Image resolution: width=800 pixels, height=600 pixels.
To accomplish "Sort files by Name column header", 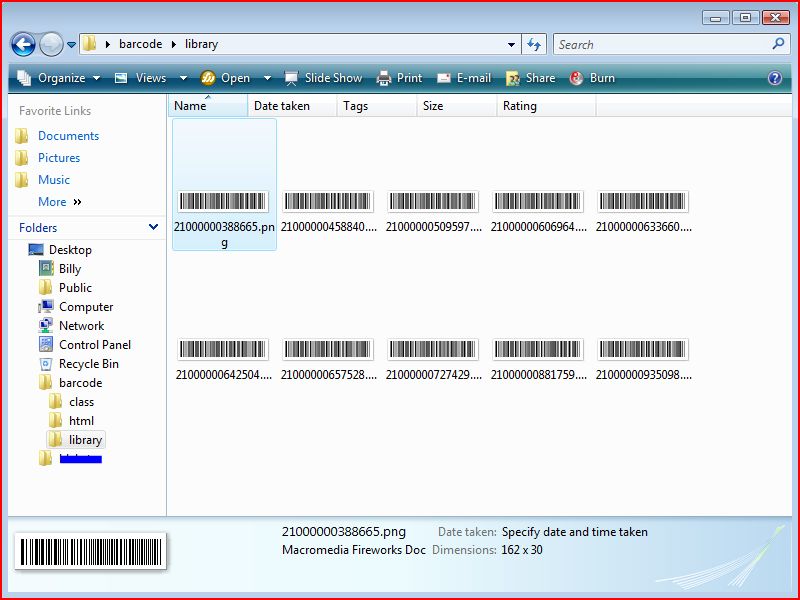I will tap(207, 106).
